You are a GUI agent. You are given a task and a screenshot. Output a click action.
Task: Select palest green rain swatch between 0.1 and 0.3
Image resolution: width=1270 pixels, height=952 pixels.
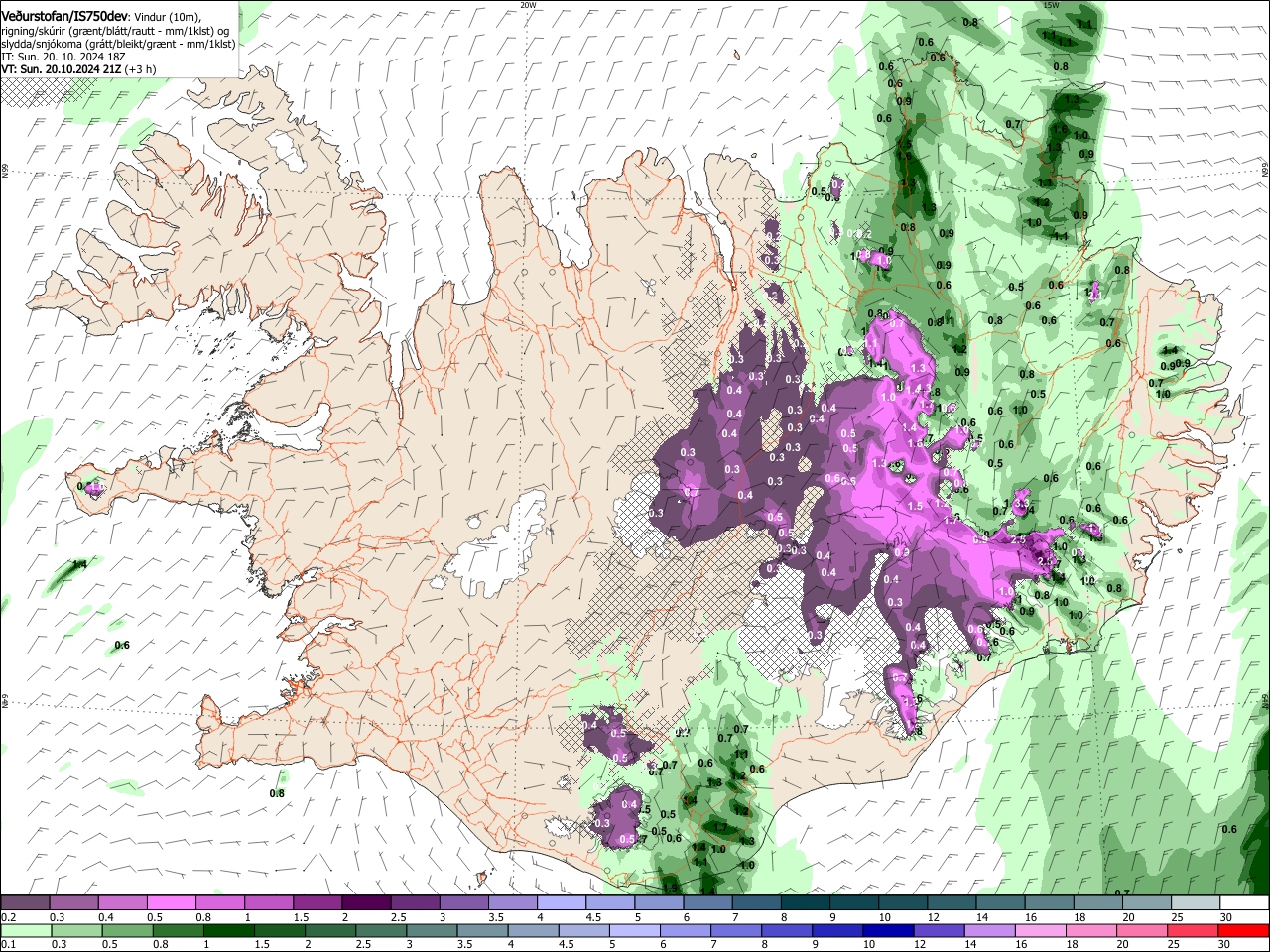tap(26, 931)
